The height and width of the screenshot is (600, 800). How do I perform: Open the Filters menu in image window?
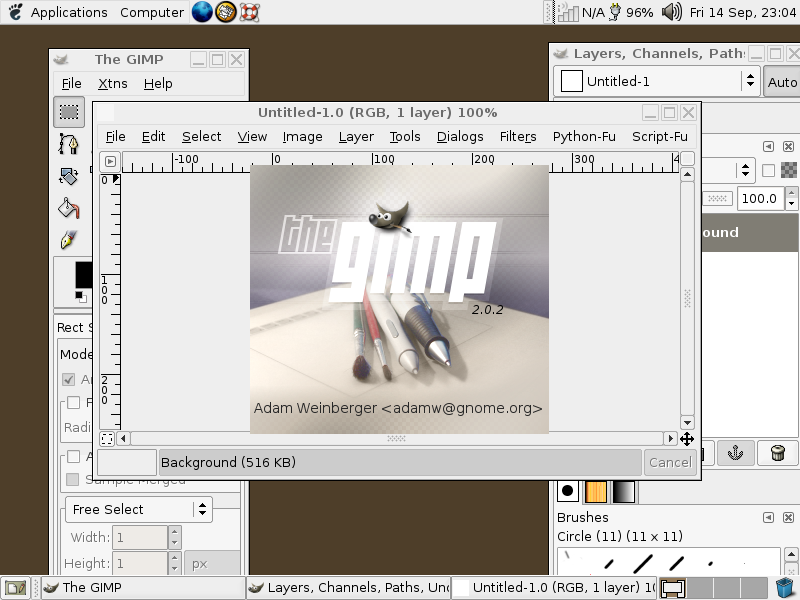coord(518,136)
